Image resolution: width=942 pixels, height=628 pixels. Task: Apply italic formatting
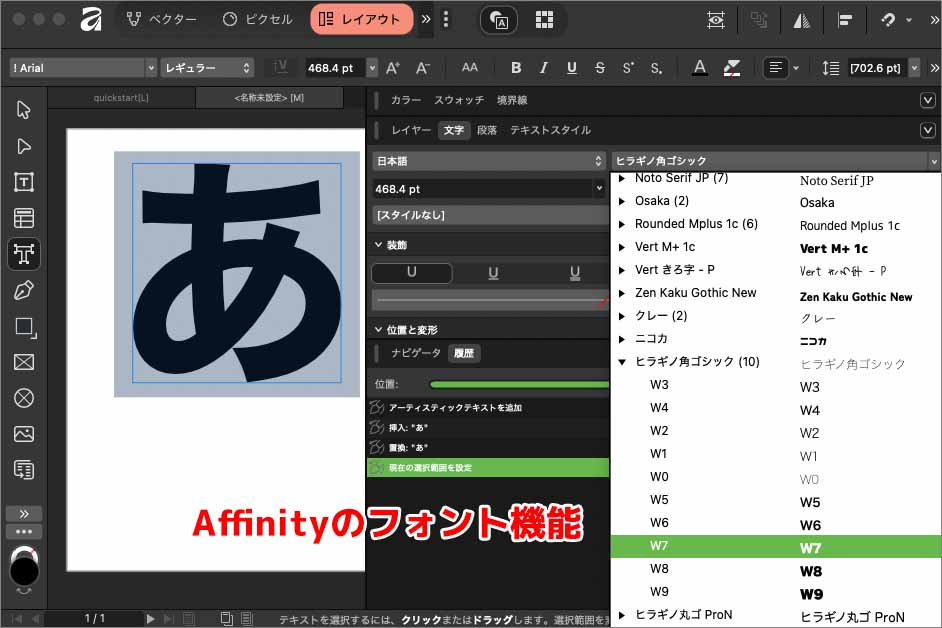[x=543, y=68]
